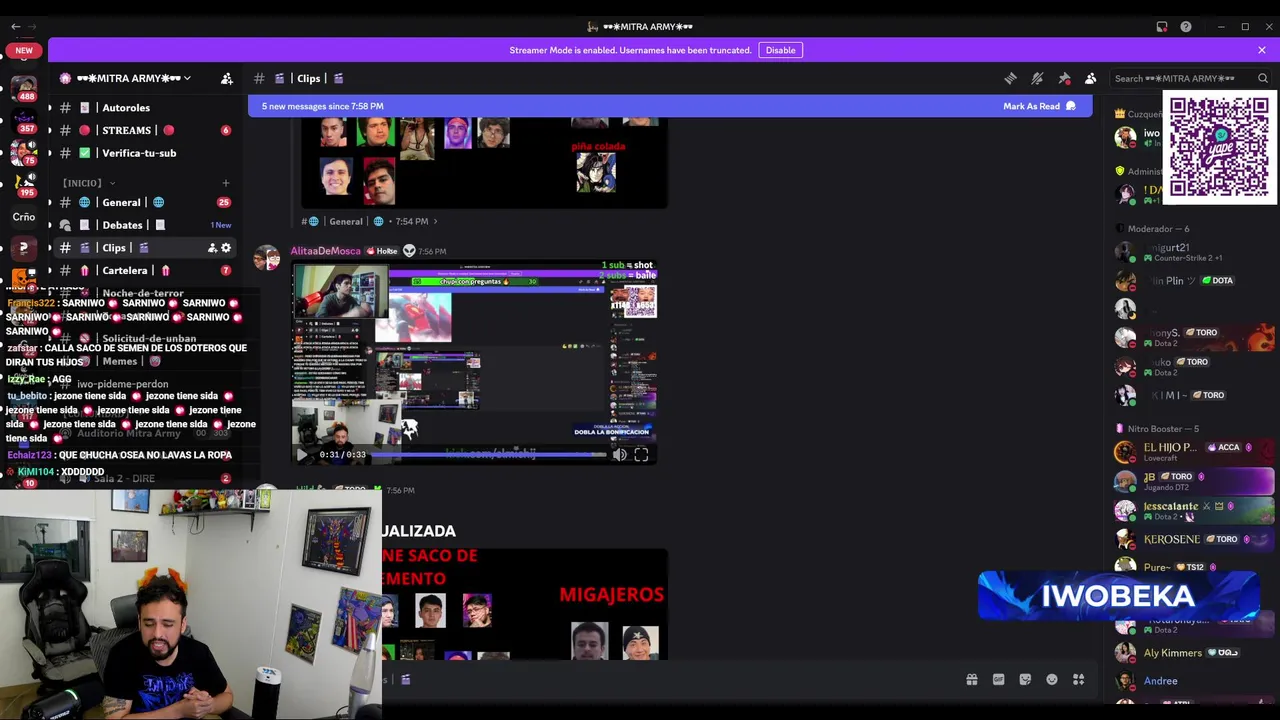Click the Clips channel title in header

(x=309, y=78)
